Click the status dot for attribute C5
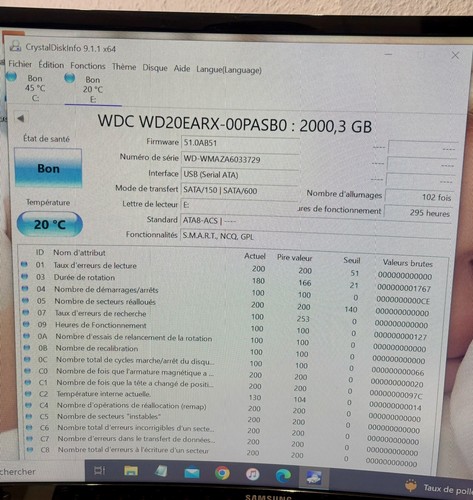 29,416
